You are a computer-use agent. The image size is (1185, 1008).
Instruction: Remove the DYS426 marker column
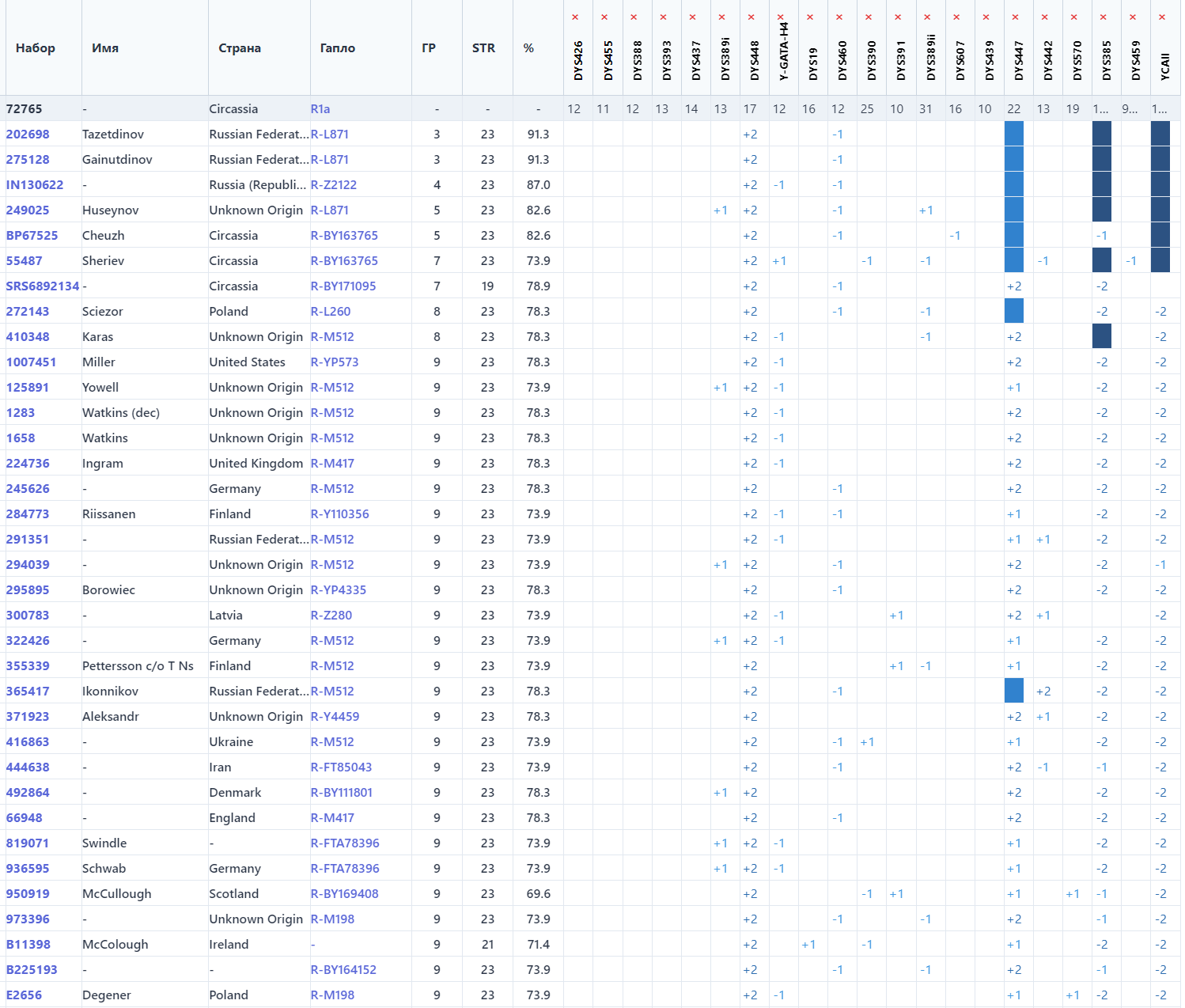(x=575, y=17)
